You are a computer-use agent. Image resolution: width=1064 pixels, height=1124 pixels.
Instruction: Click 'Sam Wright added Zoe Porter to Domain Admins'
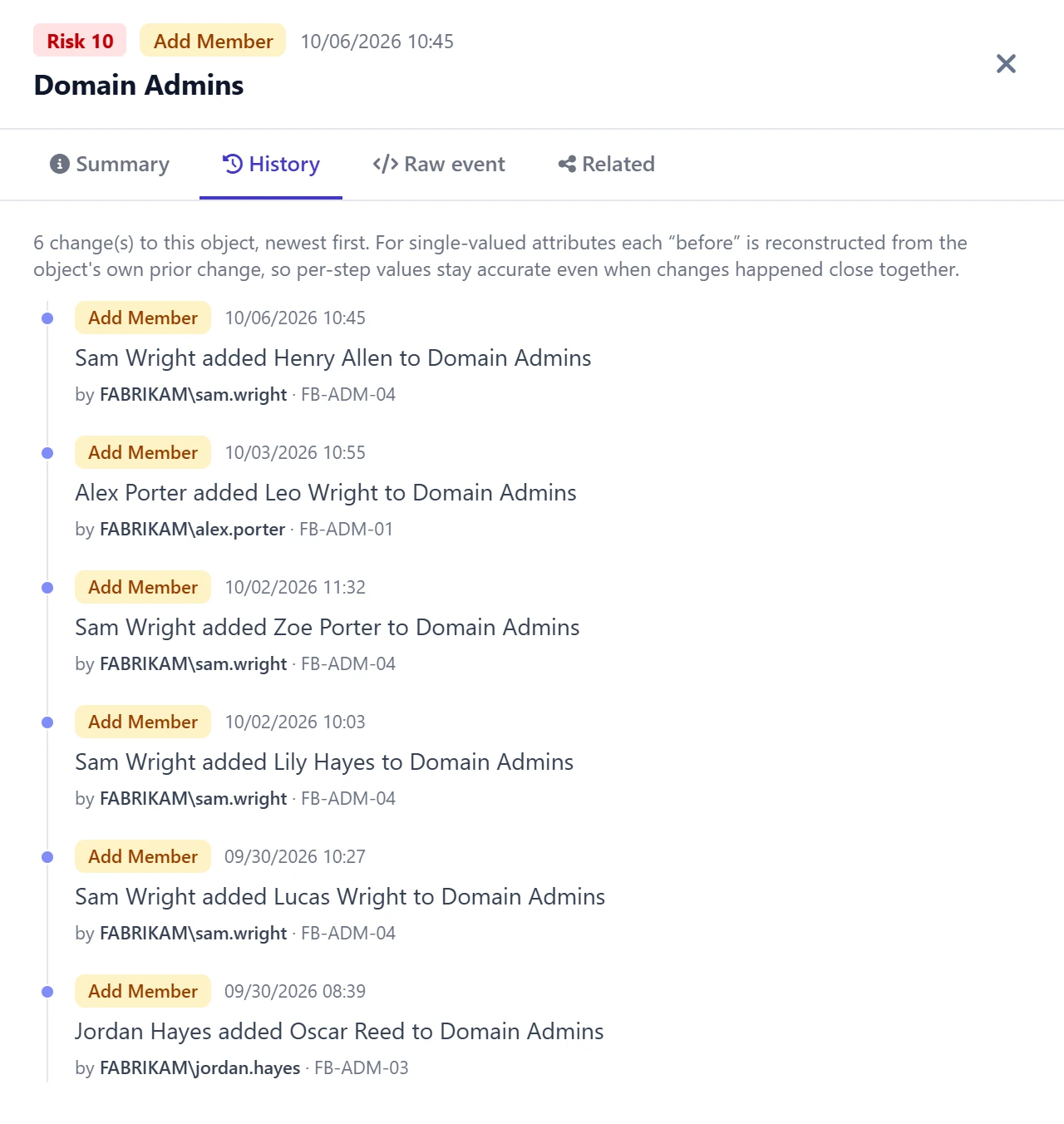point(328,628)
